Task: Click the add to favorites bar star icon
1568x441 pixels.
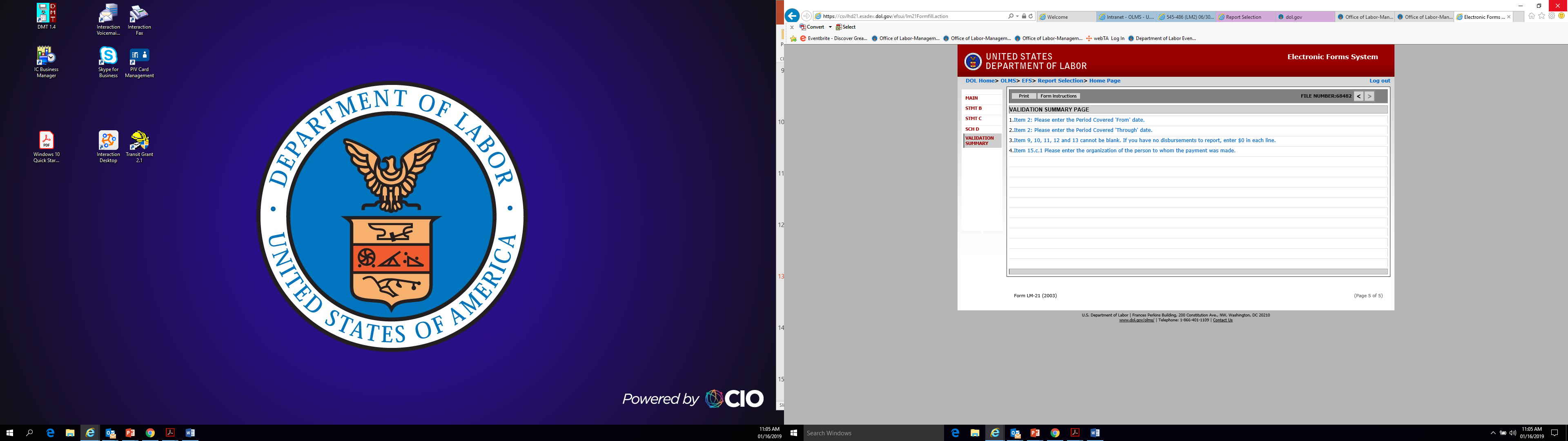Action: click(x=793, y=38)
